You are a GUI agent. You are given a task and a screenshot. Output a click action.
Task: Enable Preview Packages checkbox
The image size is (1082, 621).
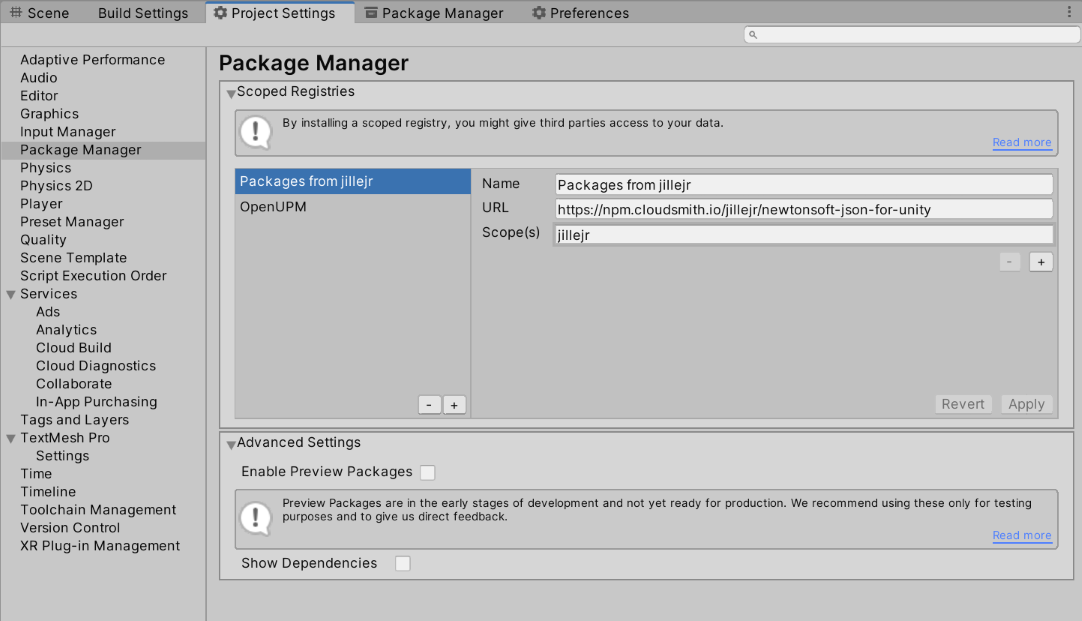click(428, 472)
